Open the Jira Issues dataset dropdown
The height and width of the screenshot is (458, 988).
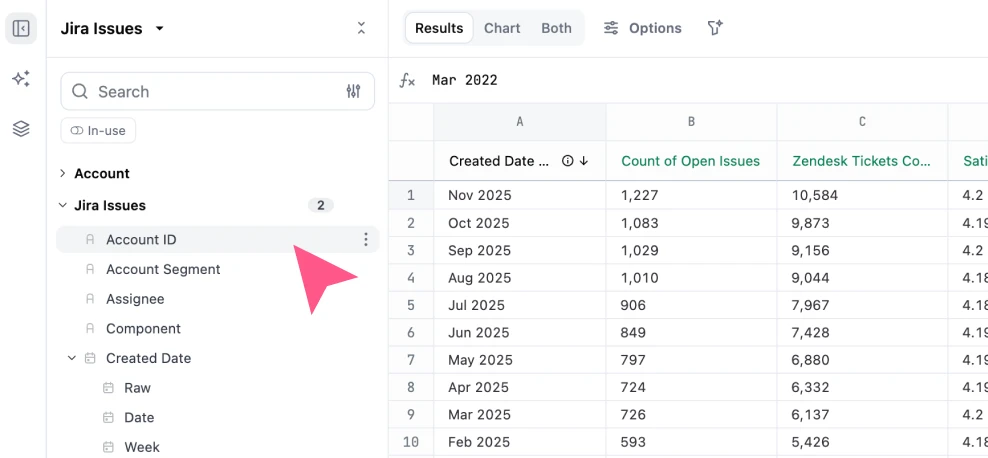[x=160, y=29]
